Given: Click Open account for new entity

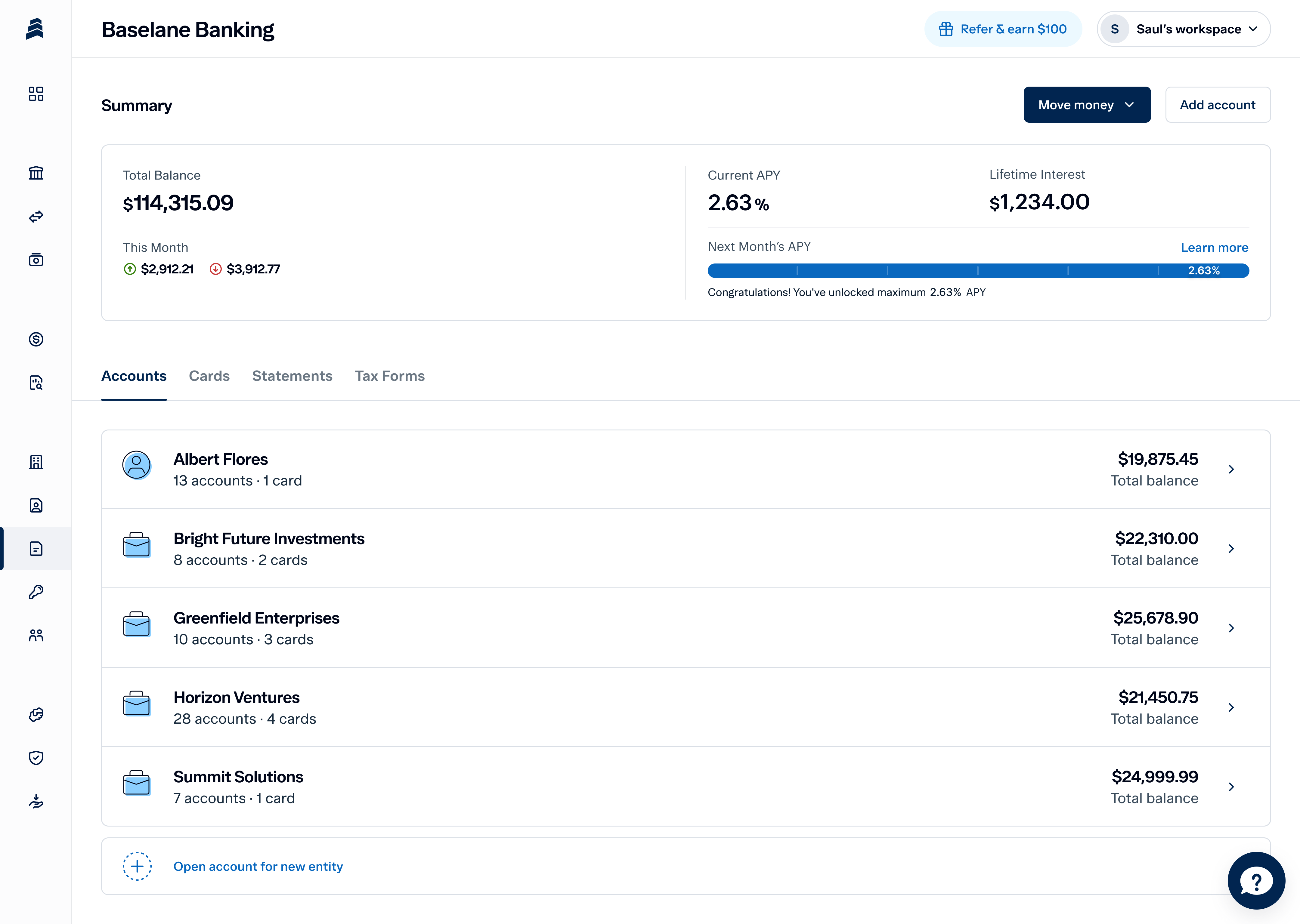Looking at the screenshot, I should (258, 867).
